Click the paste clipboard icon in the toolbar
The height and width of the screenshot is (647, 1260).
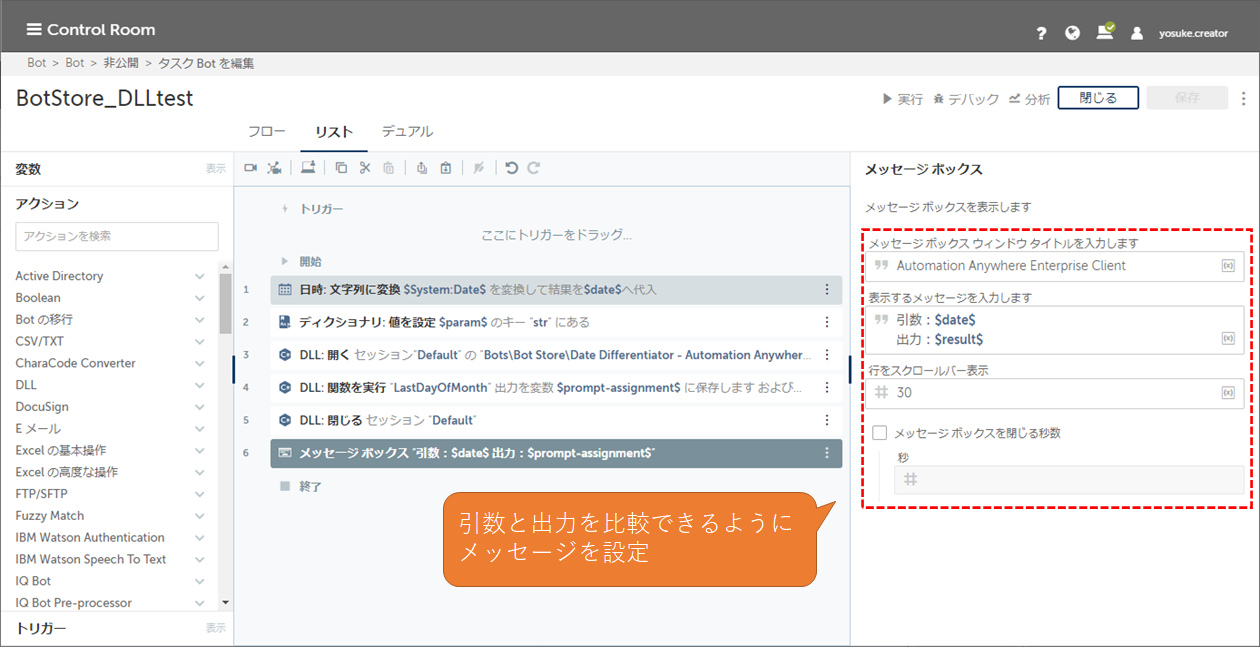(x=389, y=168)
